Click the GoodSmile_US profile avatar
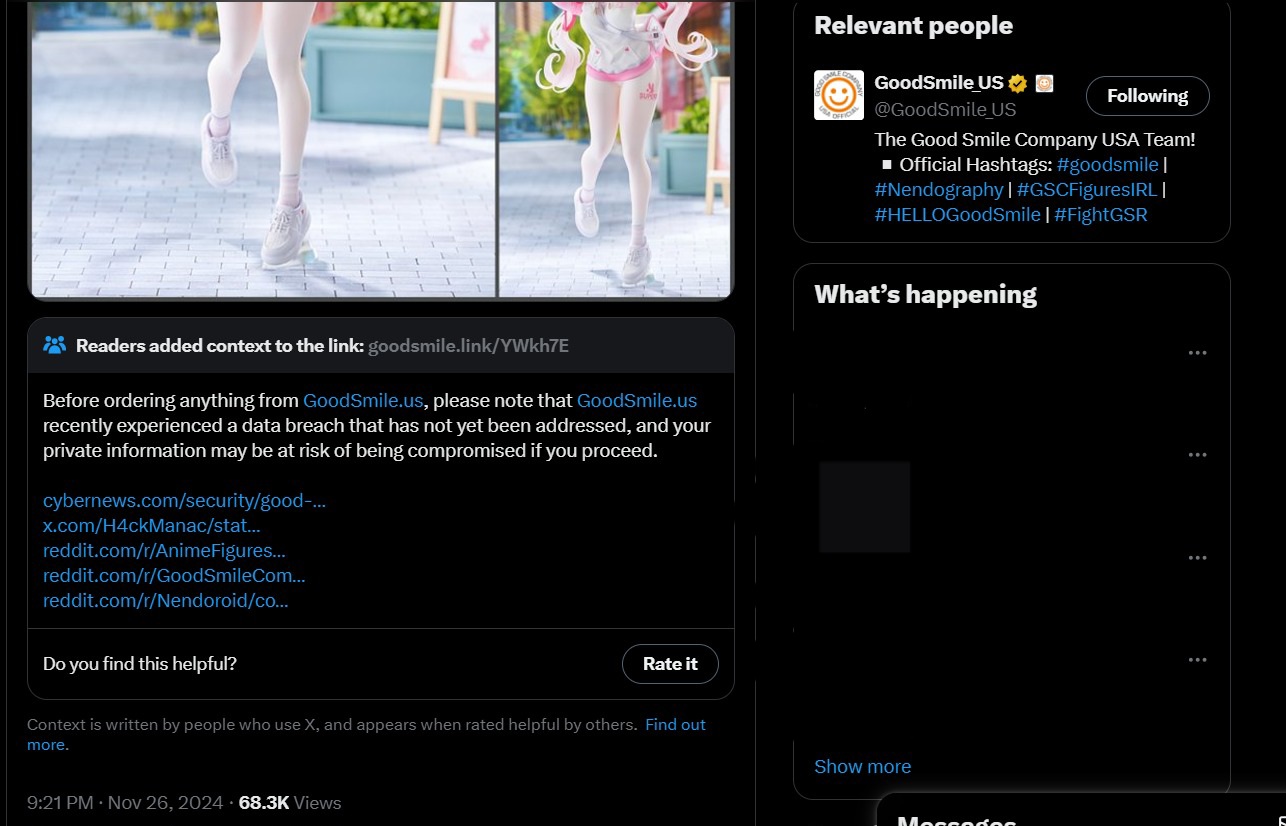Screen dimensions: 1286x826 838,95
